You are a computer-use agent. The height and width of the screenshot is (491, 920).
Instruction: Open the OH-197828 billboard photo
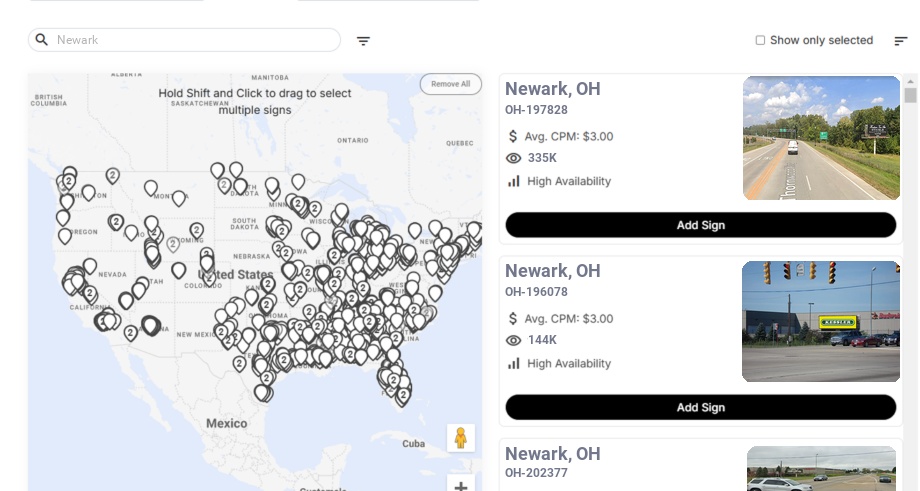(x=821, y=138)
